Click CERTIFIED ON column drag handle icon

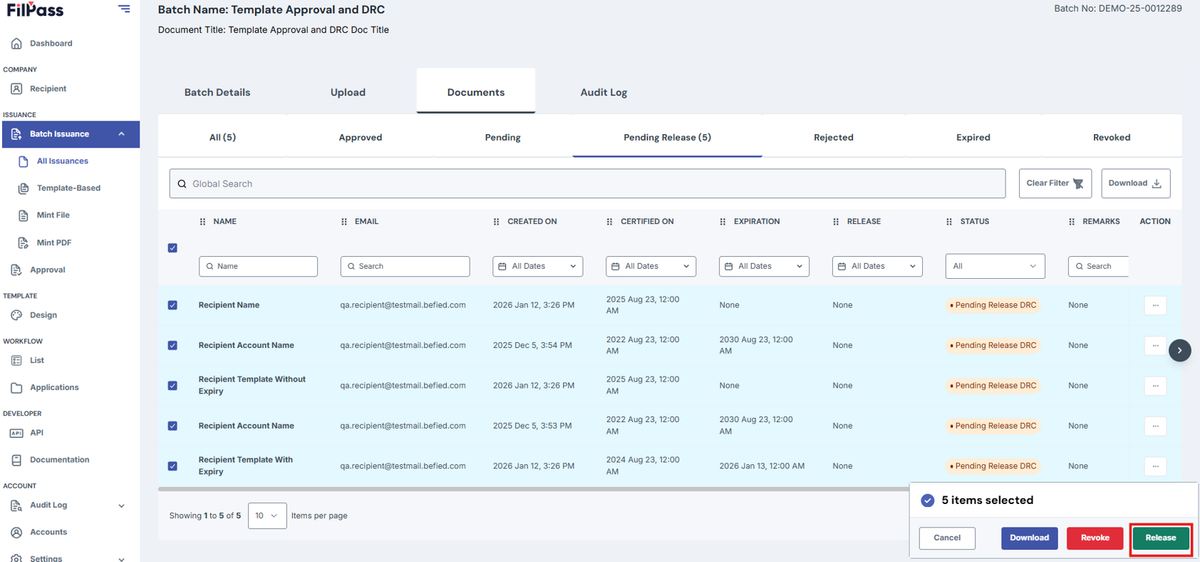pyautogui.click(x=610, y=221)
